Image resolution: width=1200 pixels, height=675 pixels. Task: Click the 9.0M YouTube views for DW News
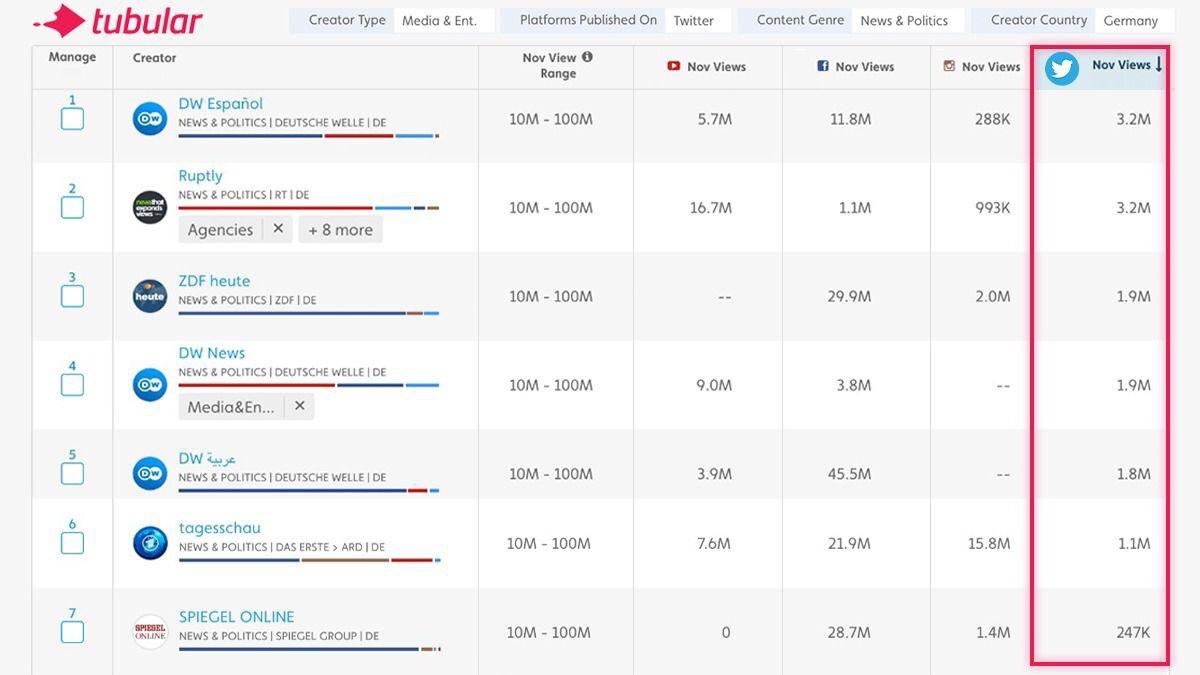(714, 386)
